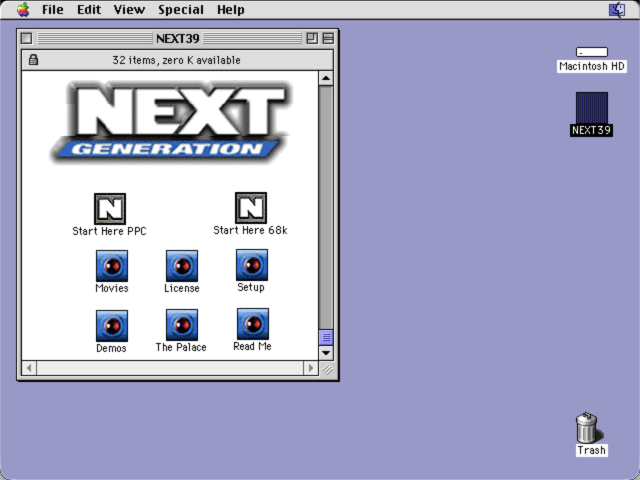Image resolution: width=640 pixels, height=480 pixels.
Task: Click the vertical scroll thumb
Action: (x=326, y=337)
